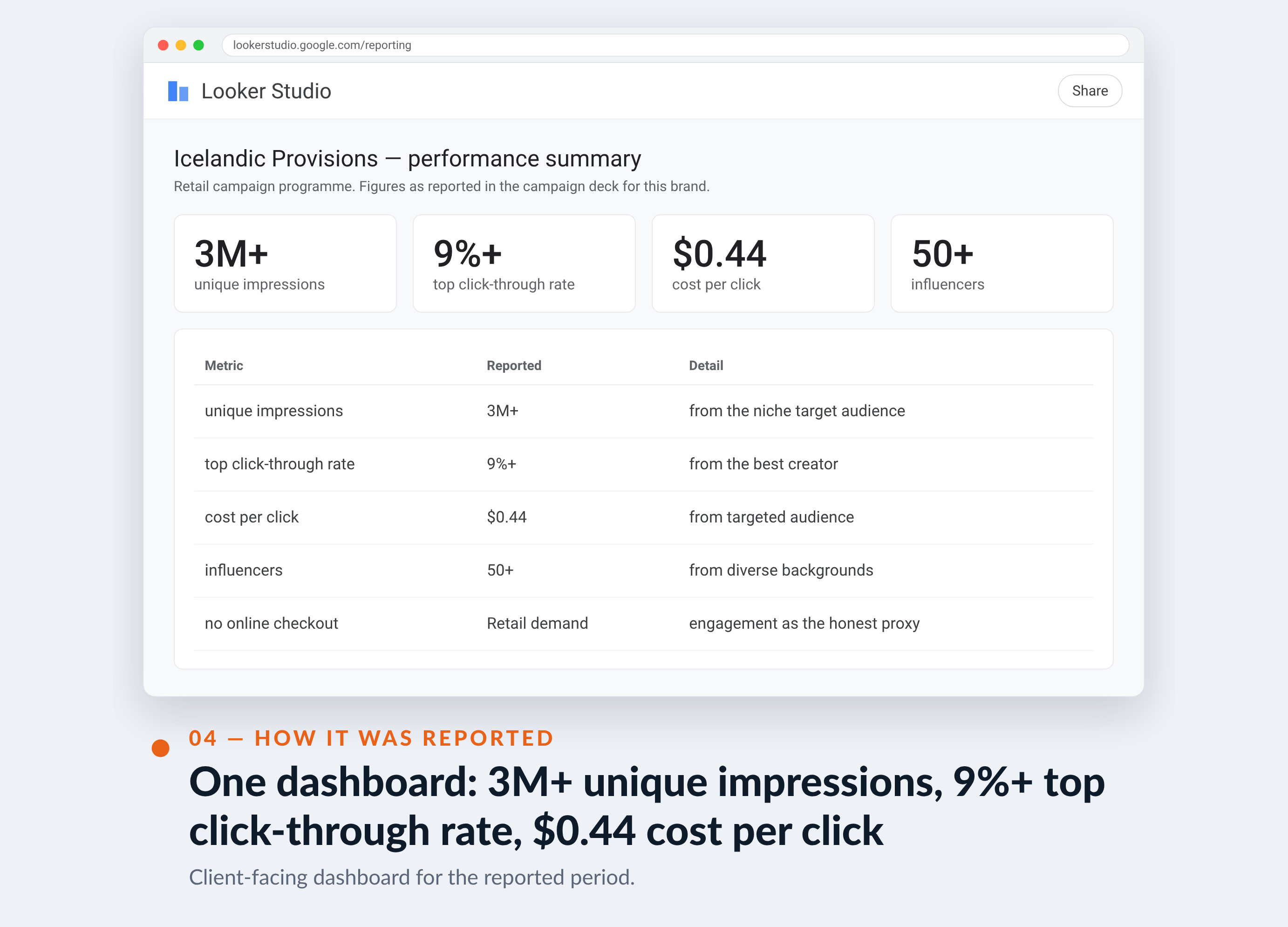This screenshot has width=1288, height=927.
Task: Click the 'Client-facing dashboard for the reported period' caption
Action: pos(412,877)
